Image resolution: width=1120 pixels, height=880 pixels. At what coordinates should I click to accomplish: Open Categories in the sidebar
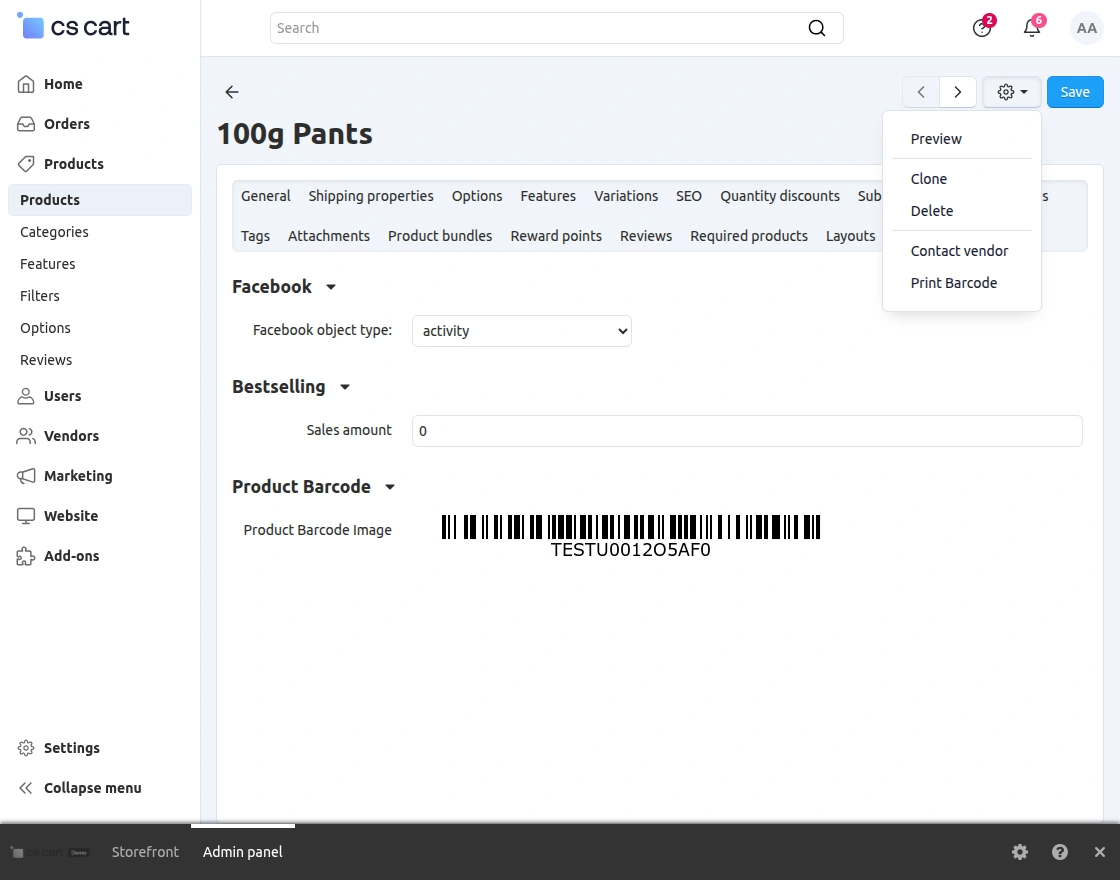click(54, 232)
